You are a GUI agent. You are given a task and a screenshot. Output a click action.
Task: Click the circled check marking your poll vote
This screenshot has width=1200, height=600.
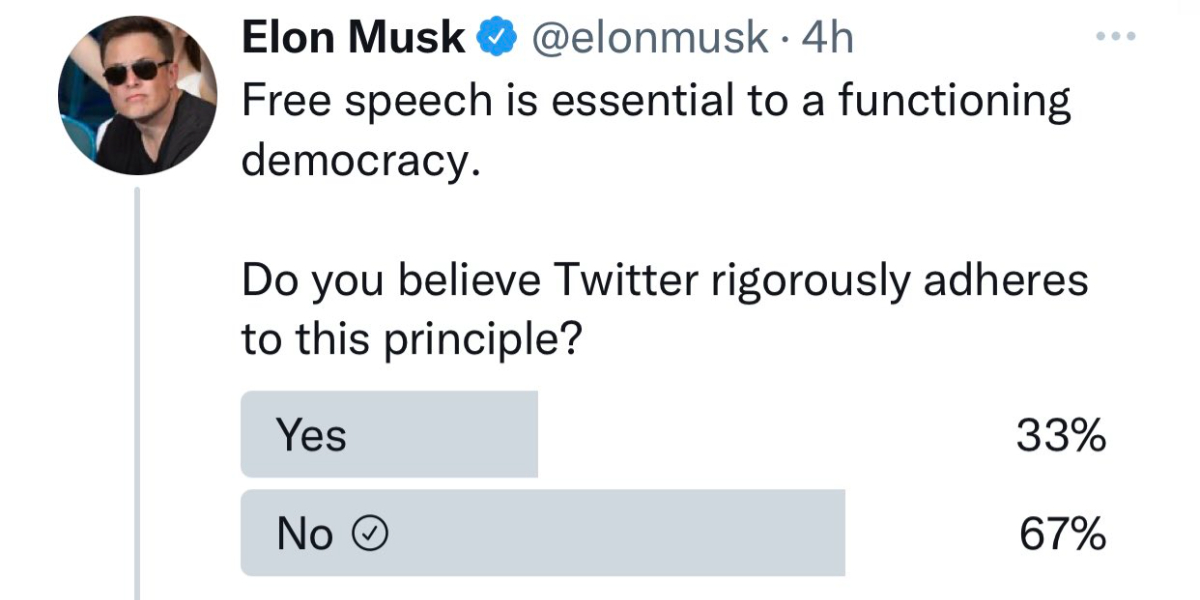tap(372, 533)
